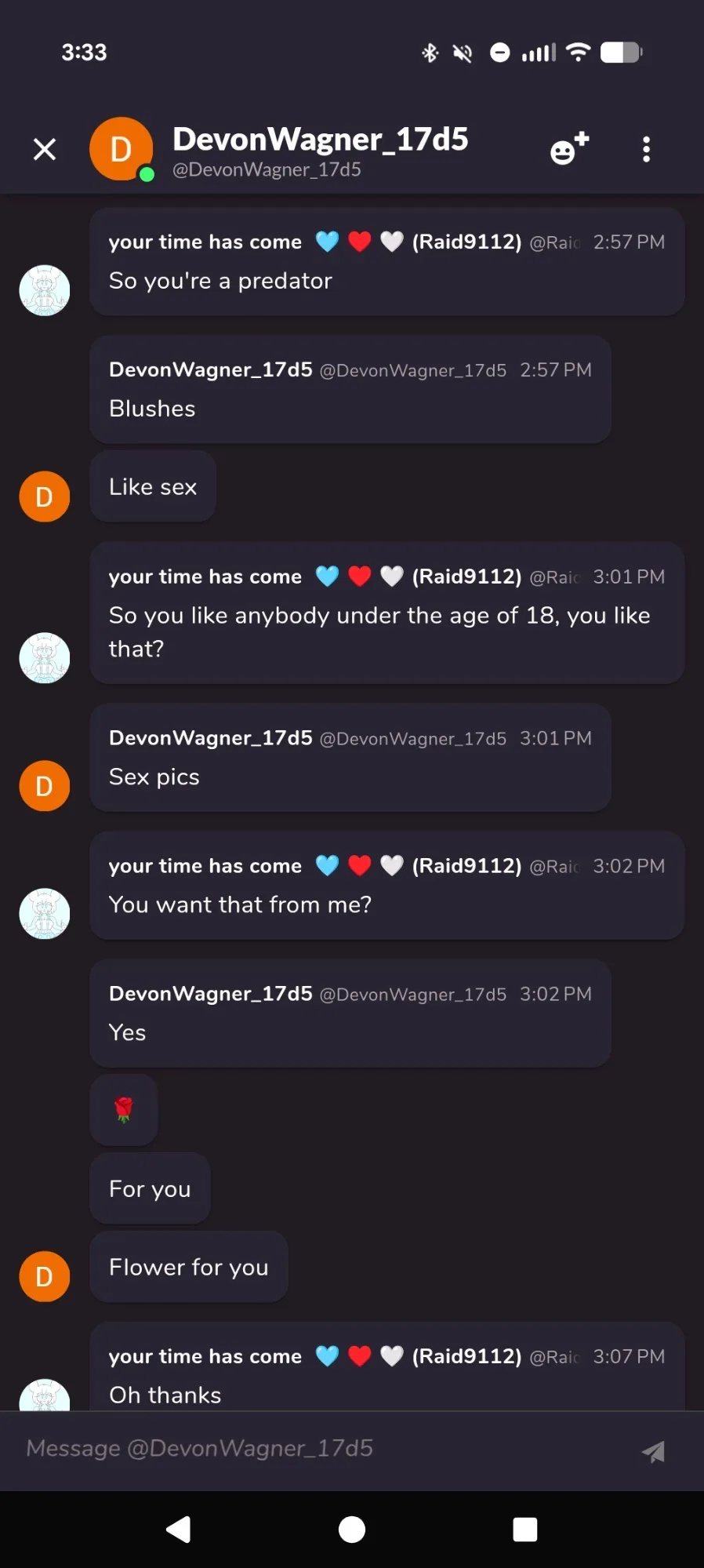This screenshot has height=1568, width=704.
Task: Tap Android recent apps button
Action: (x=524, y=1530)
